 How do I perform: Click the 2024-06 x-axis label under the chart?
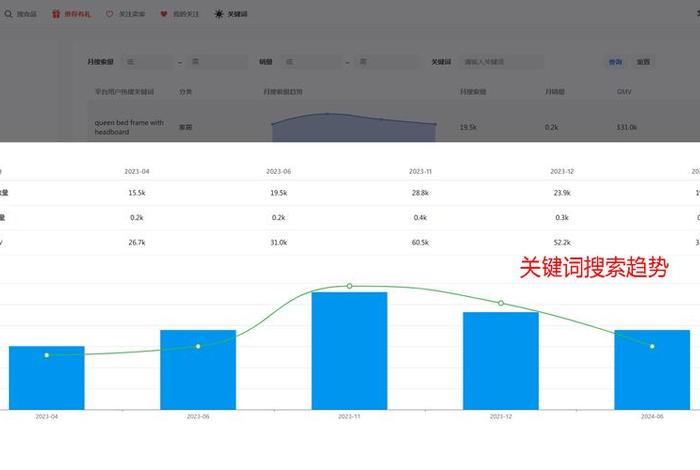(x=652, y=416)
